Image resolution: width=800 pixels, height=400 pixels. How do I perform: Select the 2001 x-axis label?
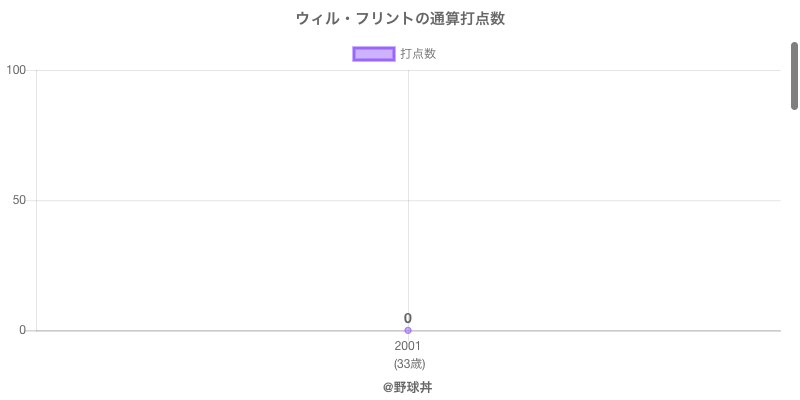tap(408, 346)
